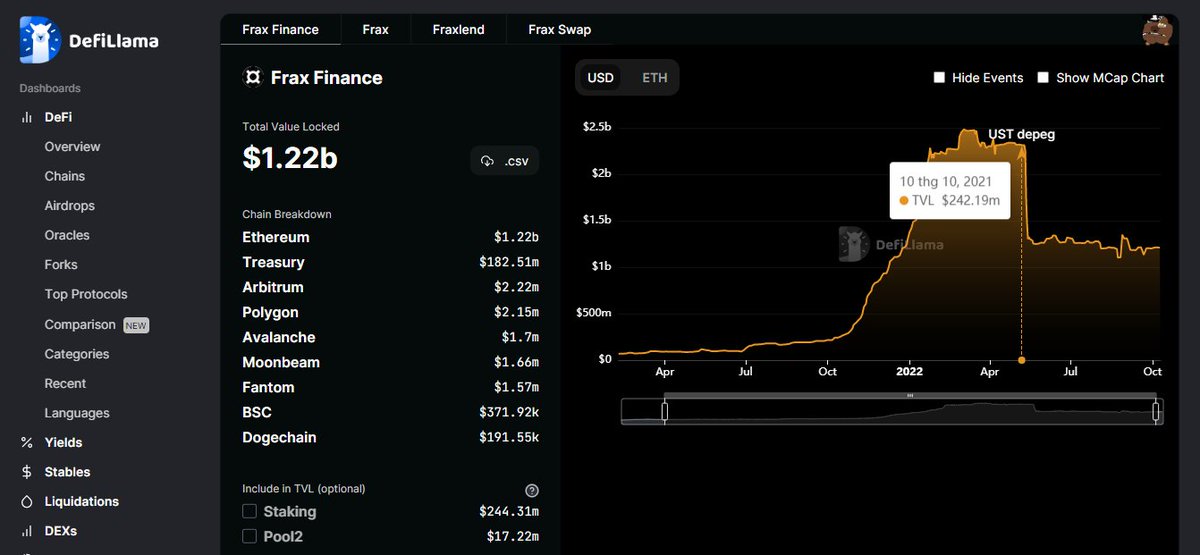Click the Avalanche chain row
The width and height of the screenshot is (1200, 555).
[390, 337]
